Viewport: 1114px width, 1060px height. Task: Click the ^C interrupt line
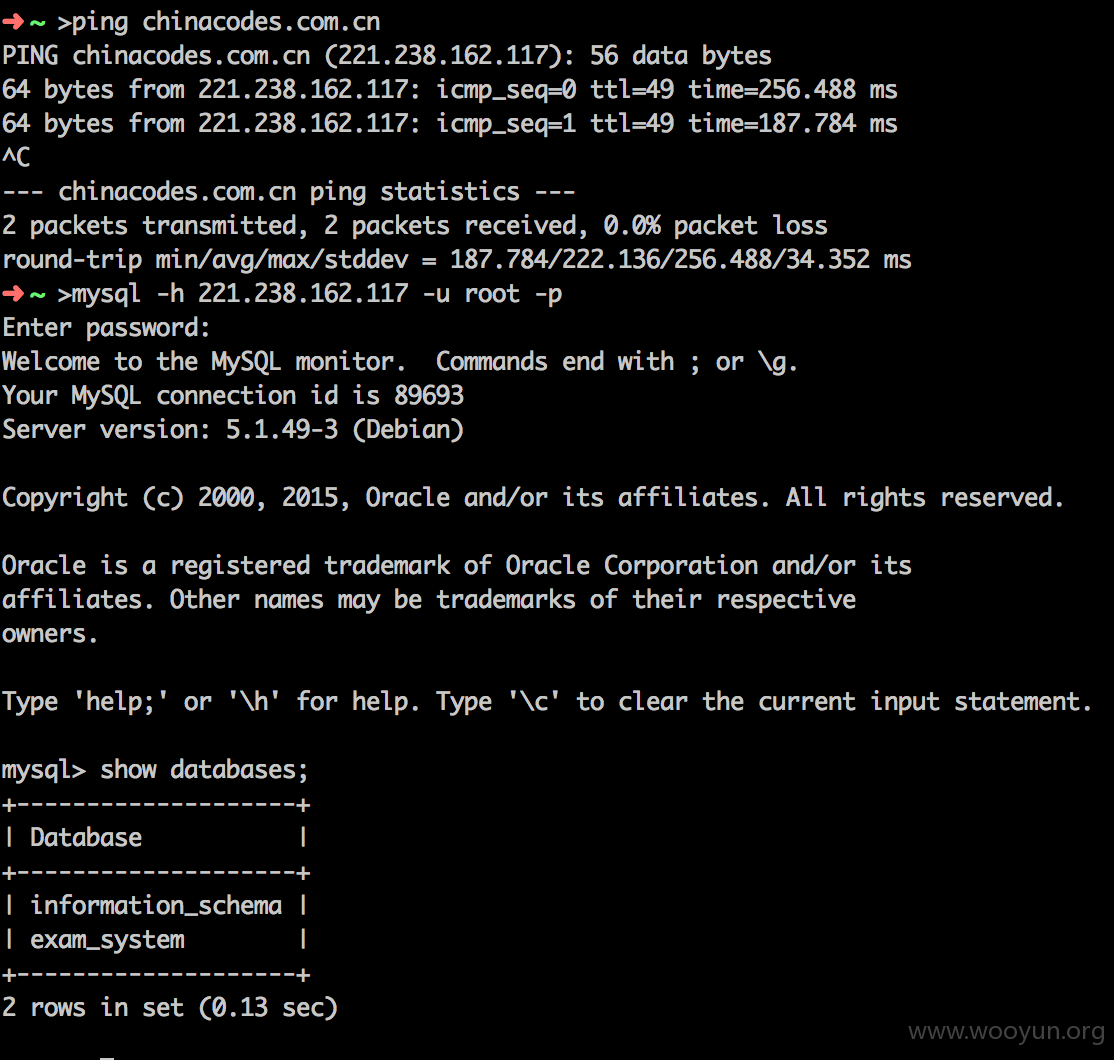16,157
